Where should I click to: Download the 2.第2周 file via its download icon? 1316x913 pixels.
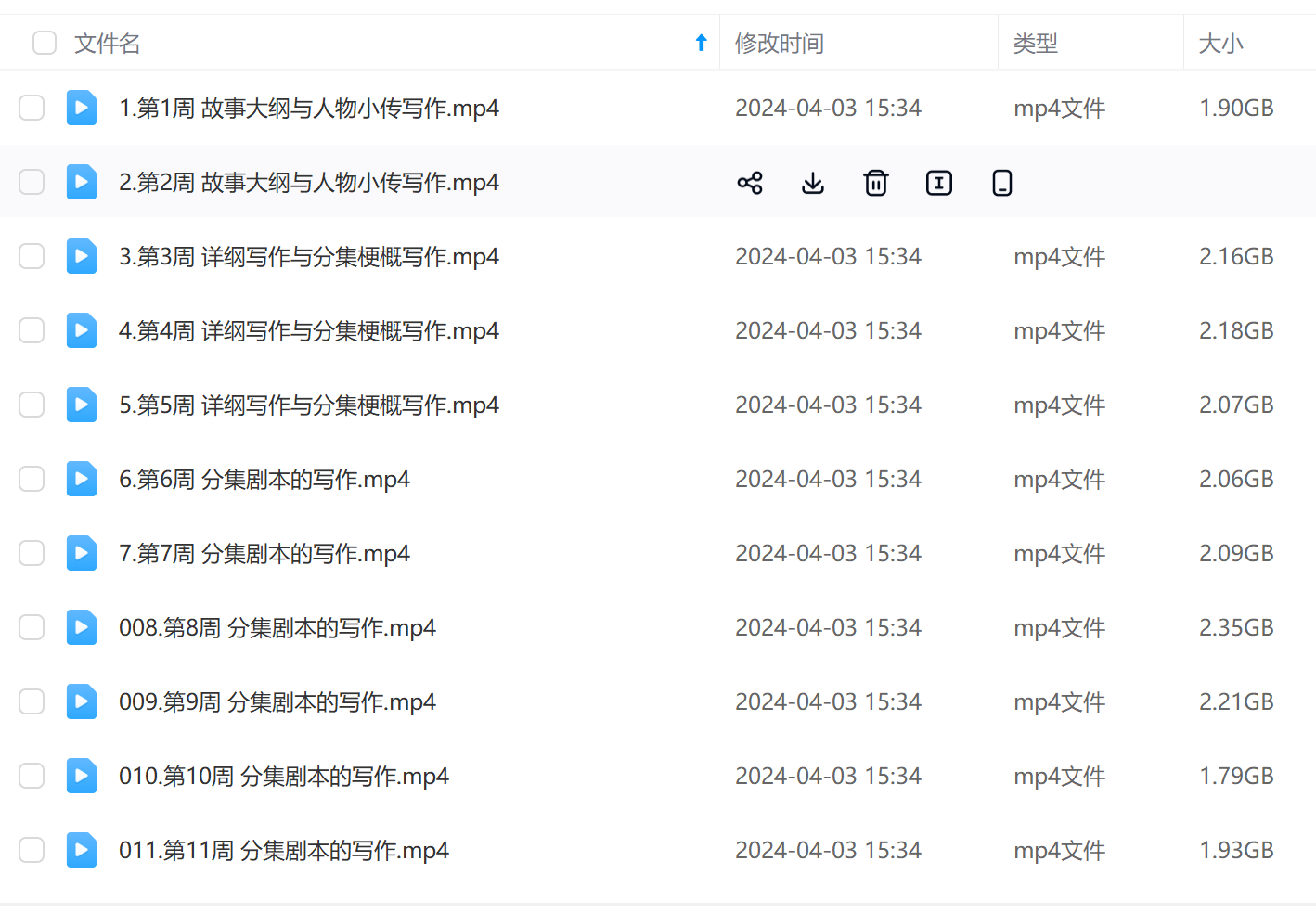[813, 183]
